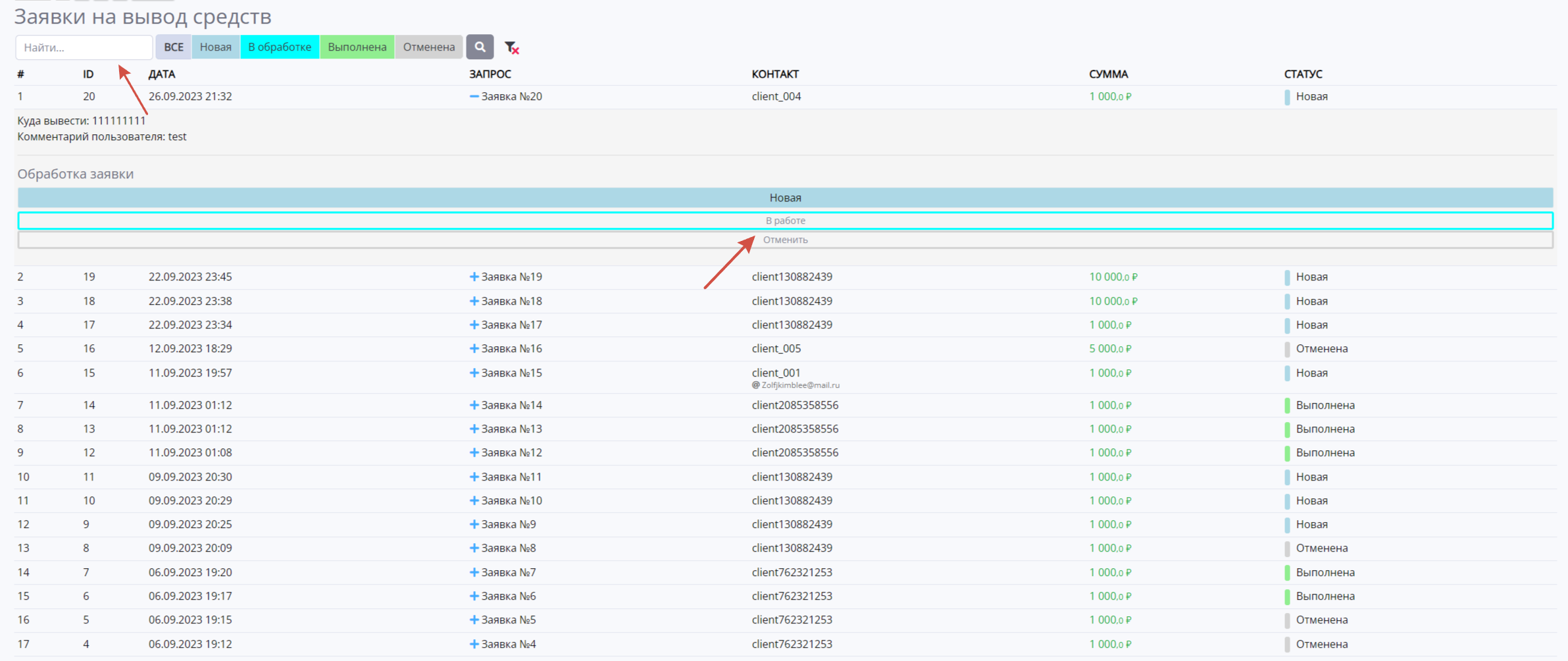The height and width of the screenshot is (661, 1568).
Task: Click the clear filter funnel icon
Action: [x=511, y=47]
